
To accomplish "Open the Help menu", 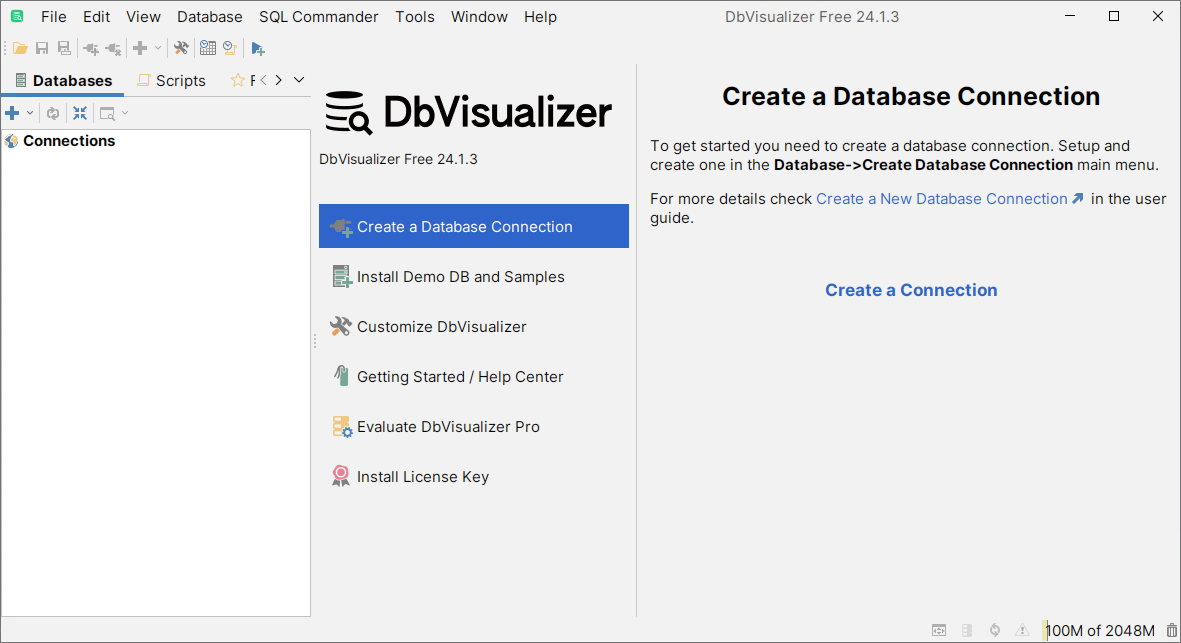I will point(540,17).
